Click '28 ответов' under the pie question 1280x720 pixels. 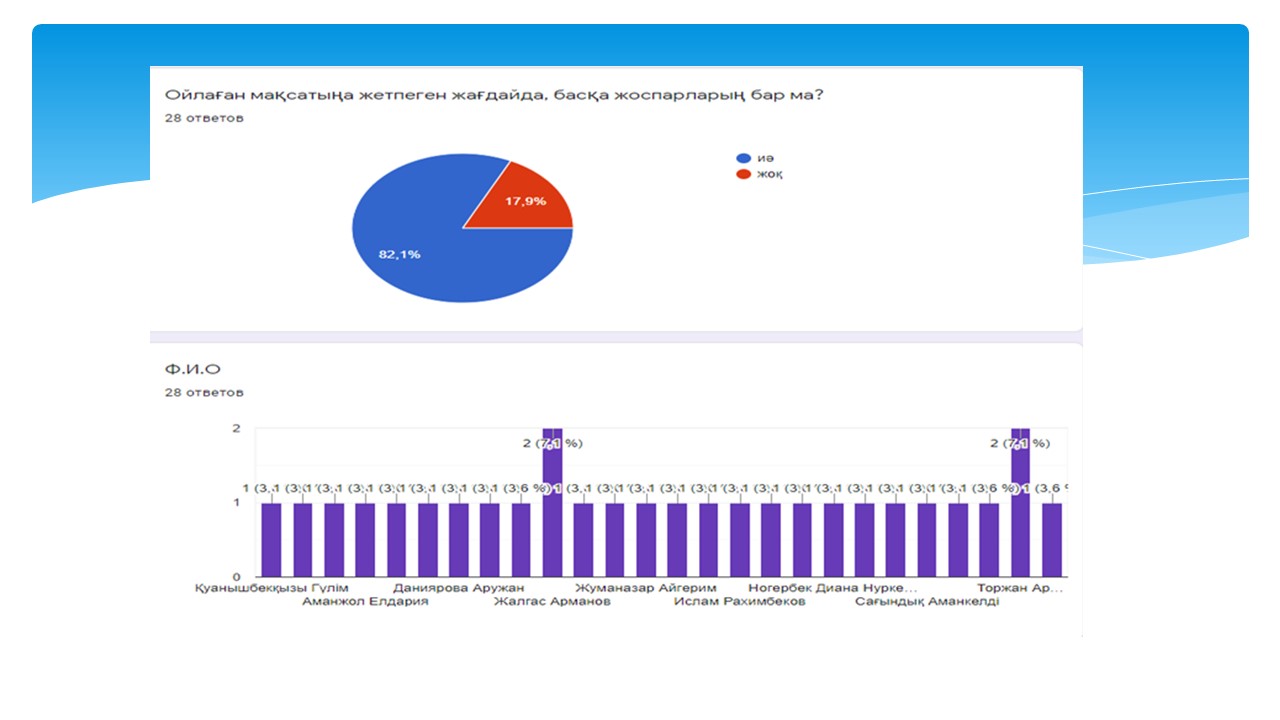[204, 118]
